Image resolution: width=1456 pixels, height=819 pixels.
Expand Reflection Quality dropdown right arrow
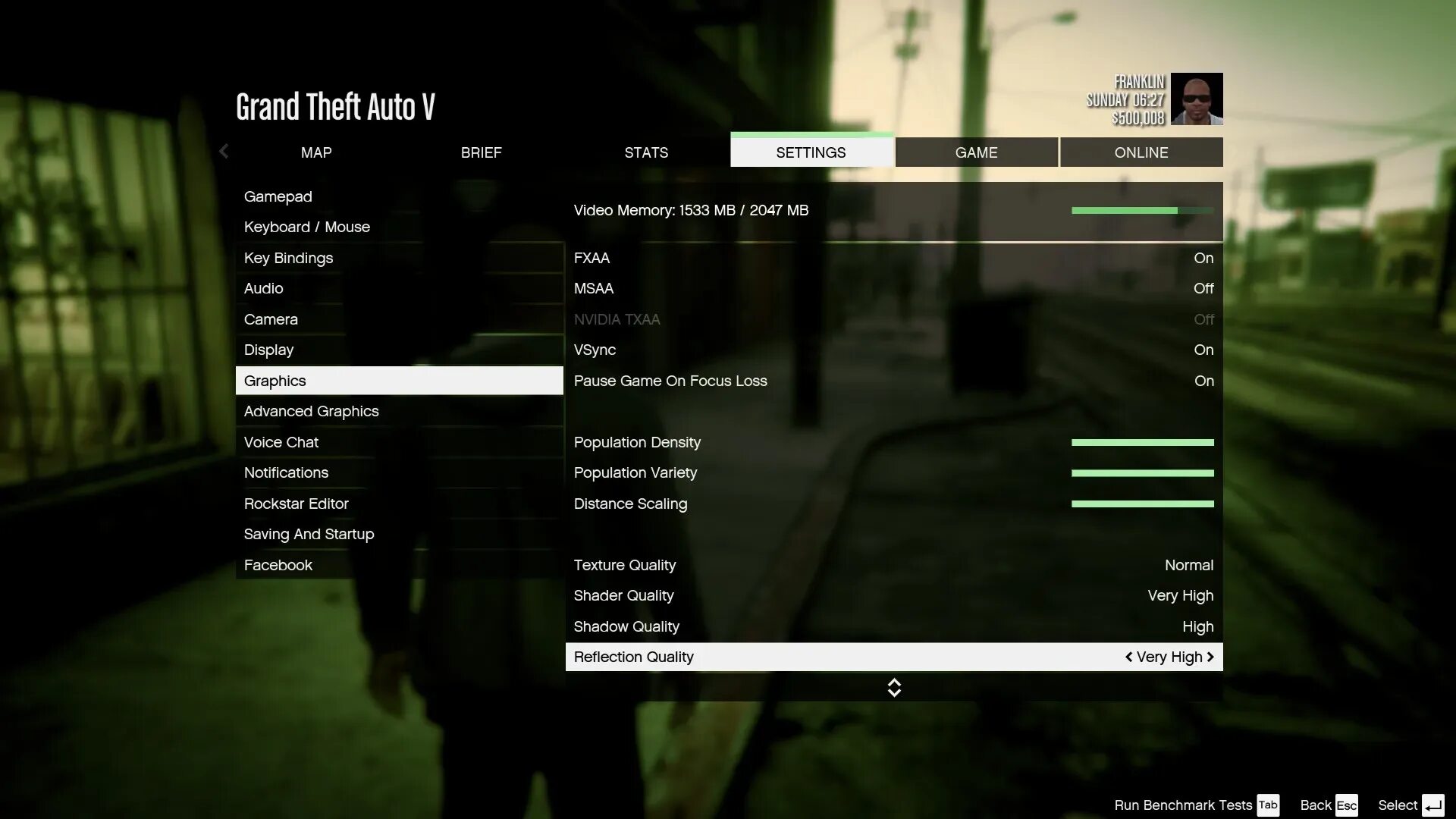[1211, 657]
